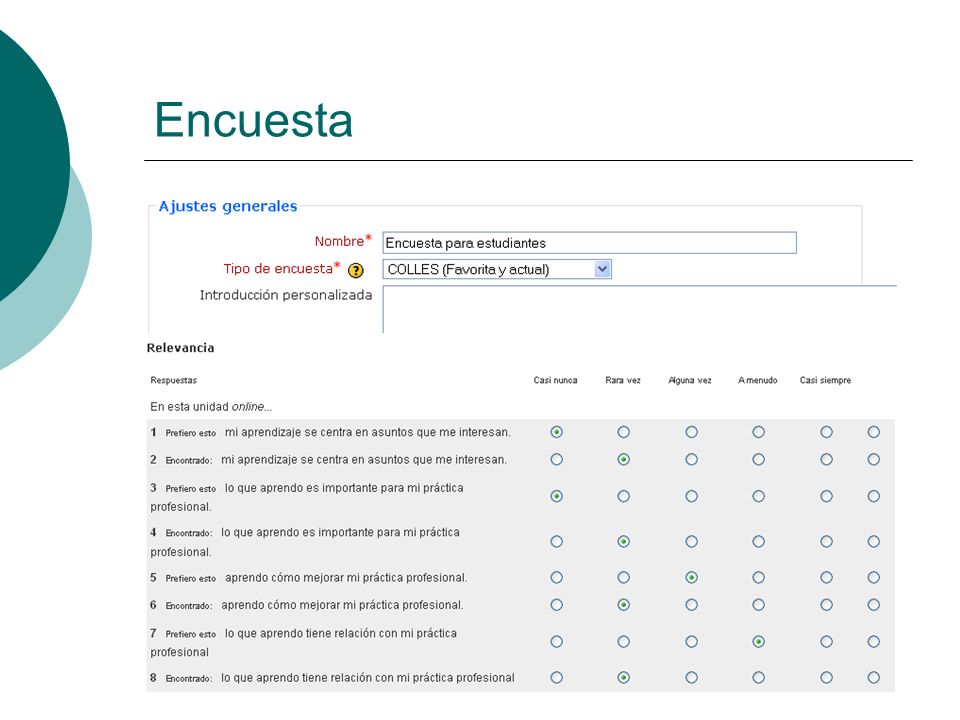
Task: Click the 'Encuesta' slide title
Action: 253,119
